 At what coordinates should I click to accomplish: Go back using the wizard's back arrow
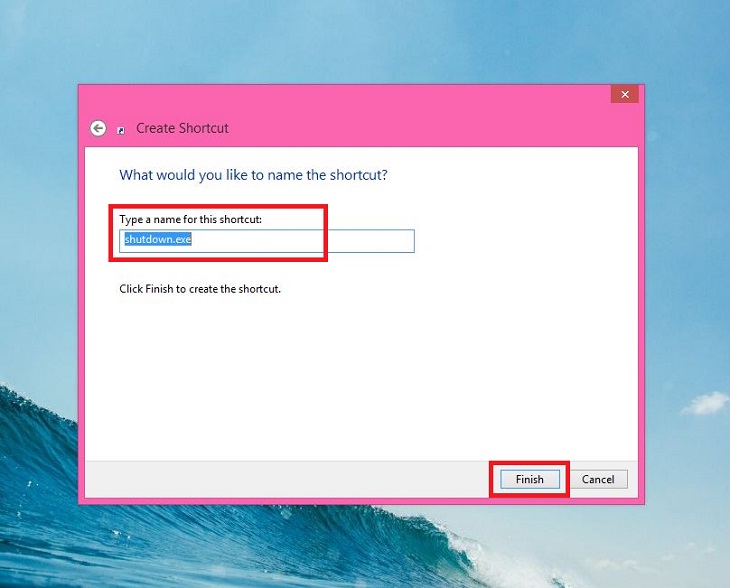[x=98, y=128]
